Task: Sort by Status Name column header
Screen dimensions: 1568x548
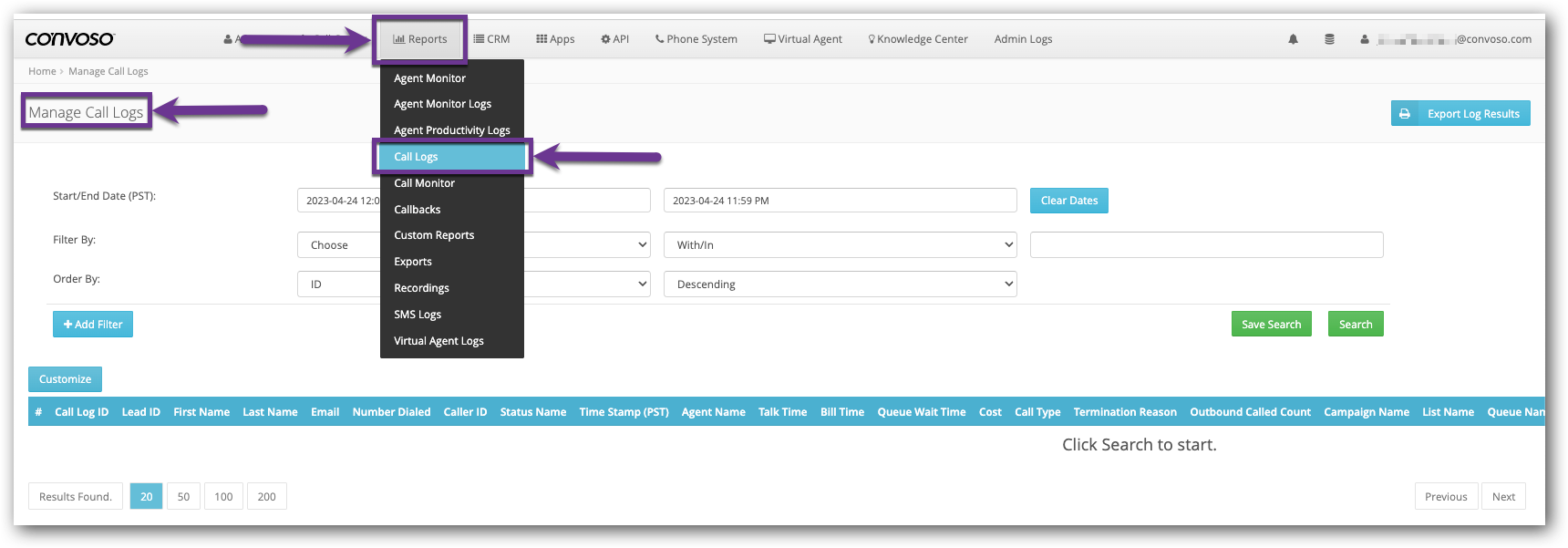Action: coord(533,412)
